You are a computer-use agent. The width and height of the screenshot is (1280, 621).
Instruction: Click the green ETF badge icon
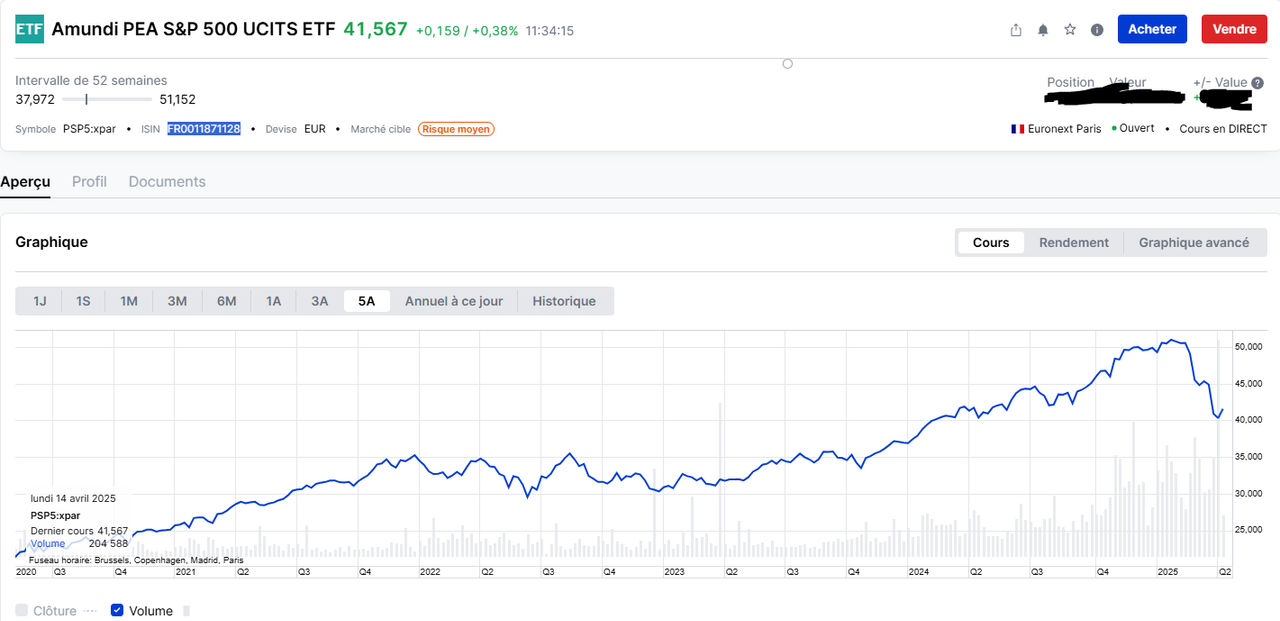tap(29, 29)
